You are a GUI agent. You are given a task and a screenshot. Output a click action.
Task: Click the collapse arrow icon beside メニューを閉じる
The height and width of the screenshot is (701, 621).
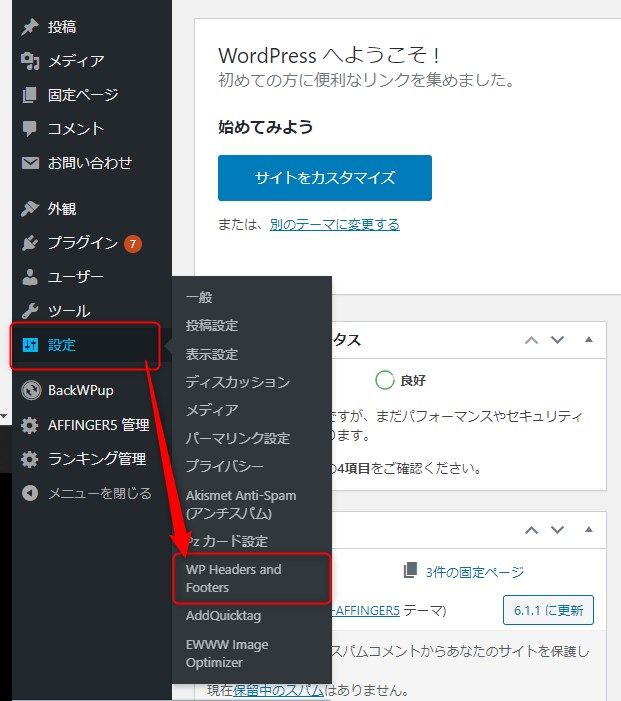pyautogui.click(x=30, y=493)
